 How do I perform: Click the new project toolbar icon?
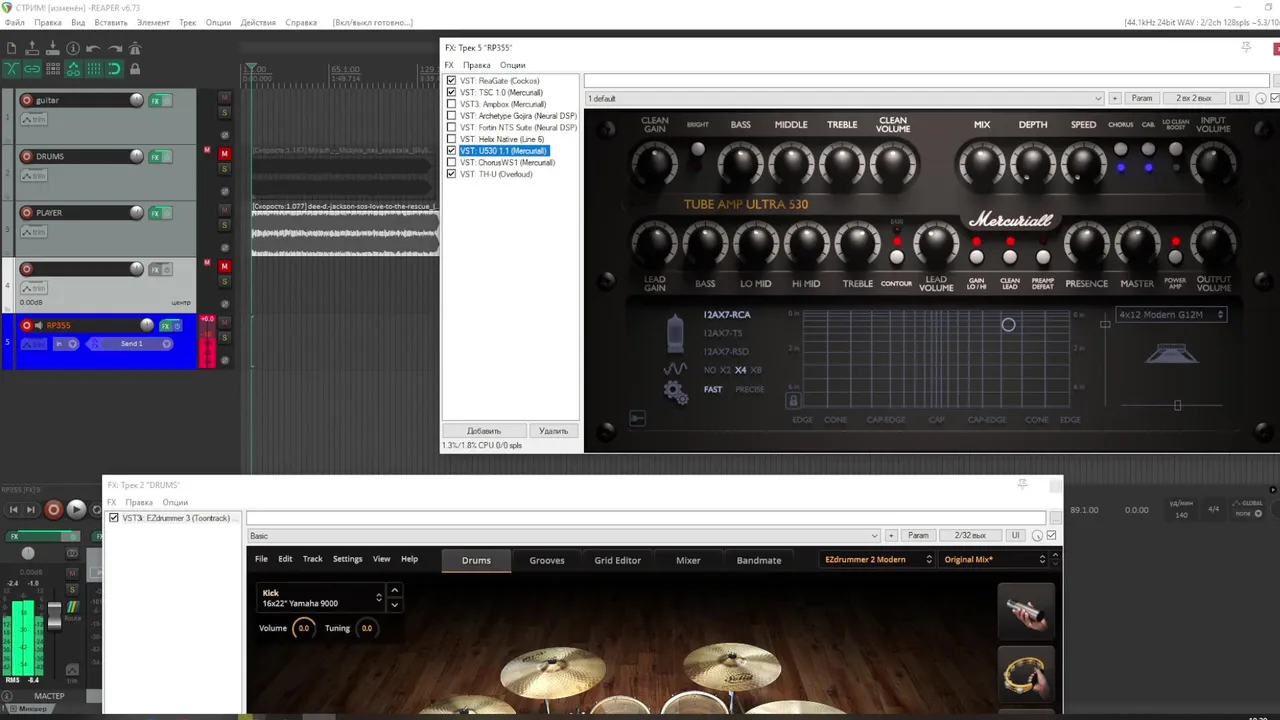(x=11, y=48)
